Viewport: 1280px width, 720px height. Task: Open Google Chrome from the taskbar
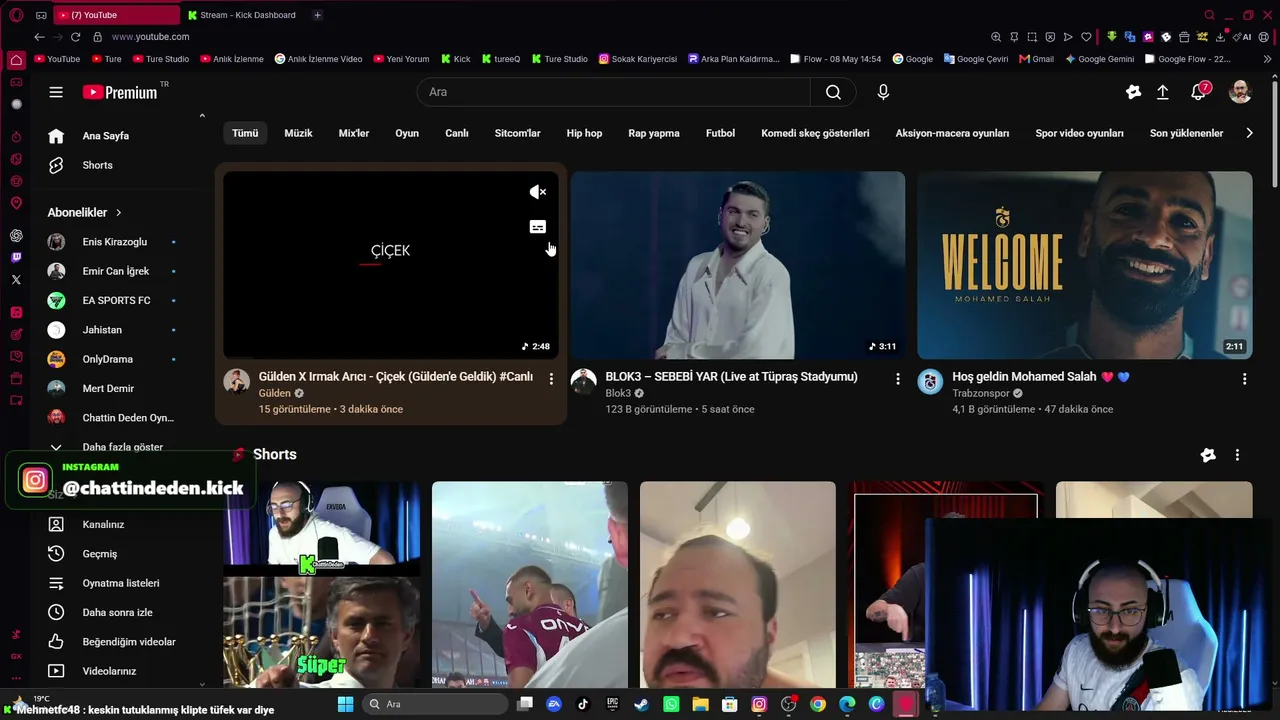coord(818,704)
